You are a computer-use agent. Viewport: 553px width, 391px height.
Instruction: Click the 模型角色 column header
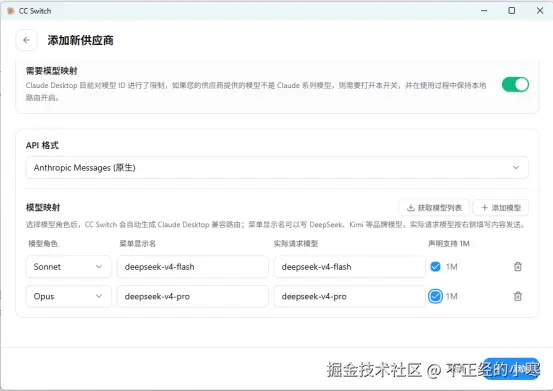(x=43, y=244)
